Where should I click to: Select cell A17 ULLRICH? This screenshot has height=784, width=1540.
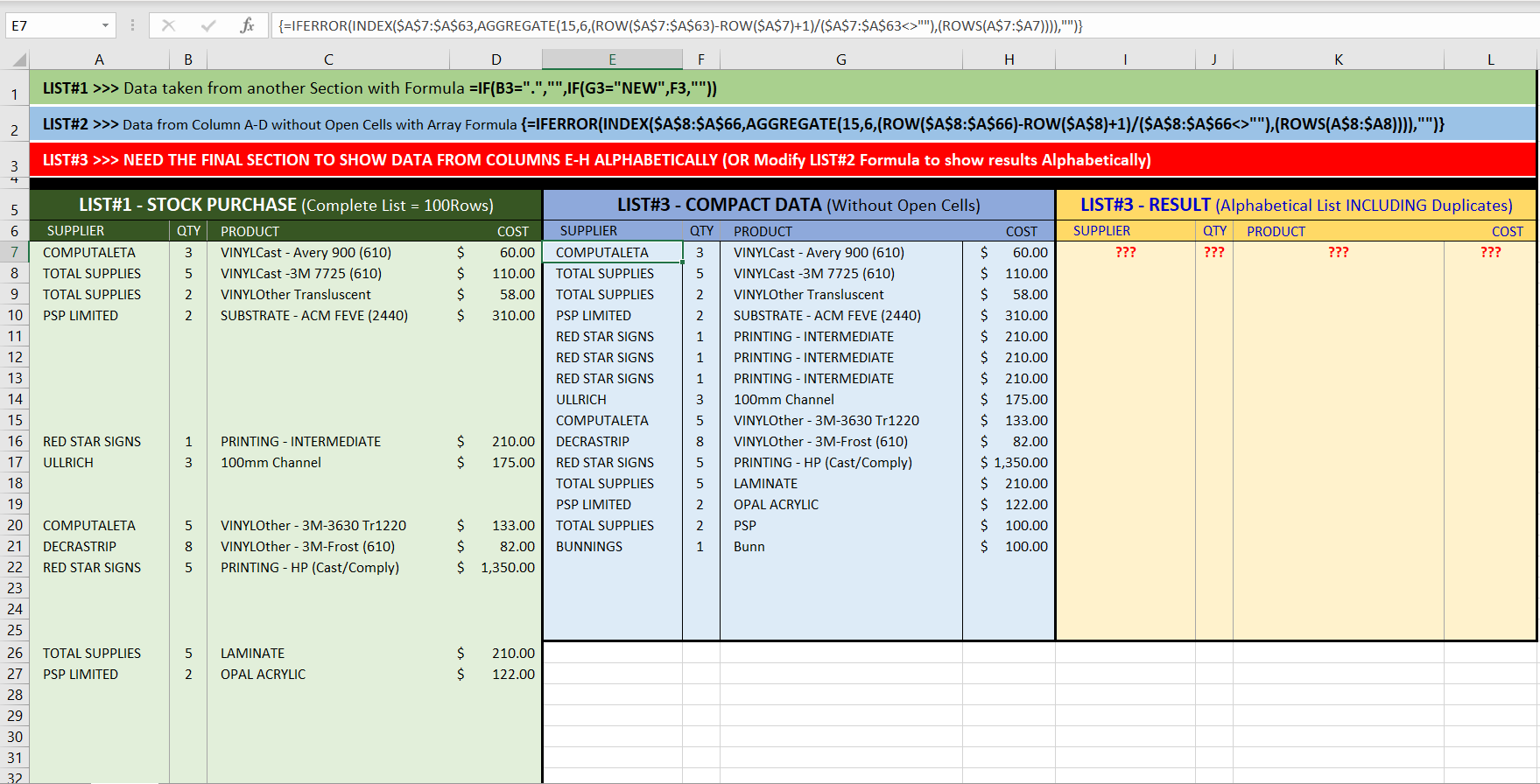click(100, 462)
